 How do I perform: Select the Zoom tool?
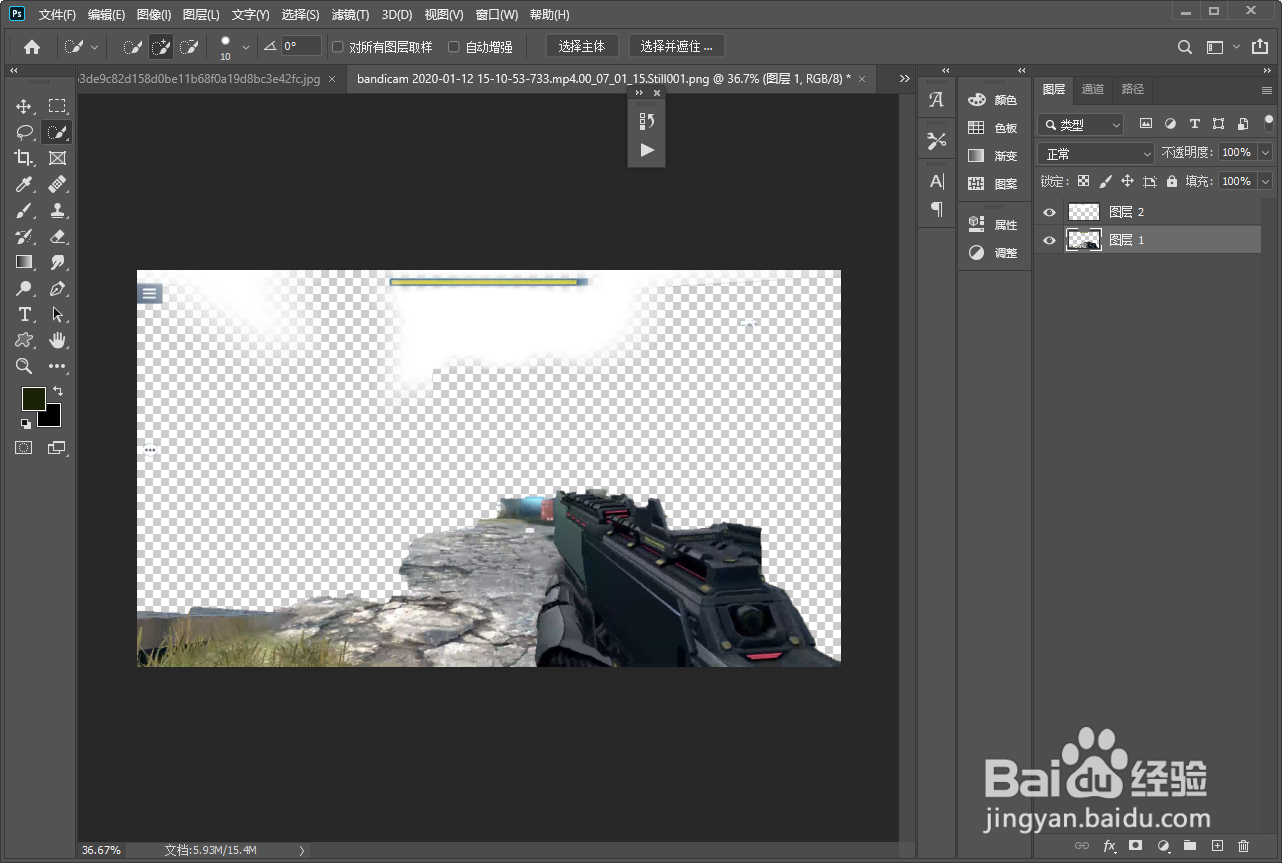pyautogui.click(x=24, y=366)
